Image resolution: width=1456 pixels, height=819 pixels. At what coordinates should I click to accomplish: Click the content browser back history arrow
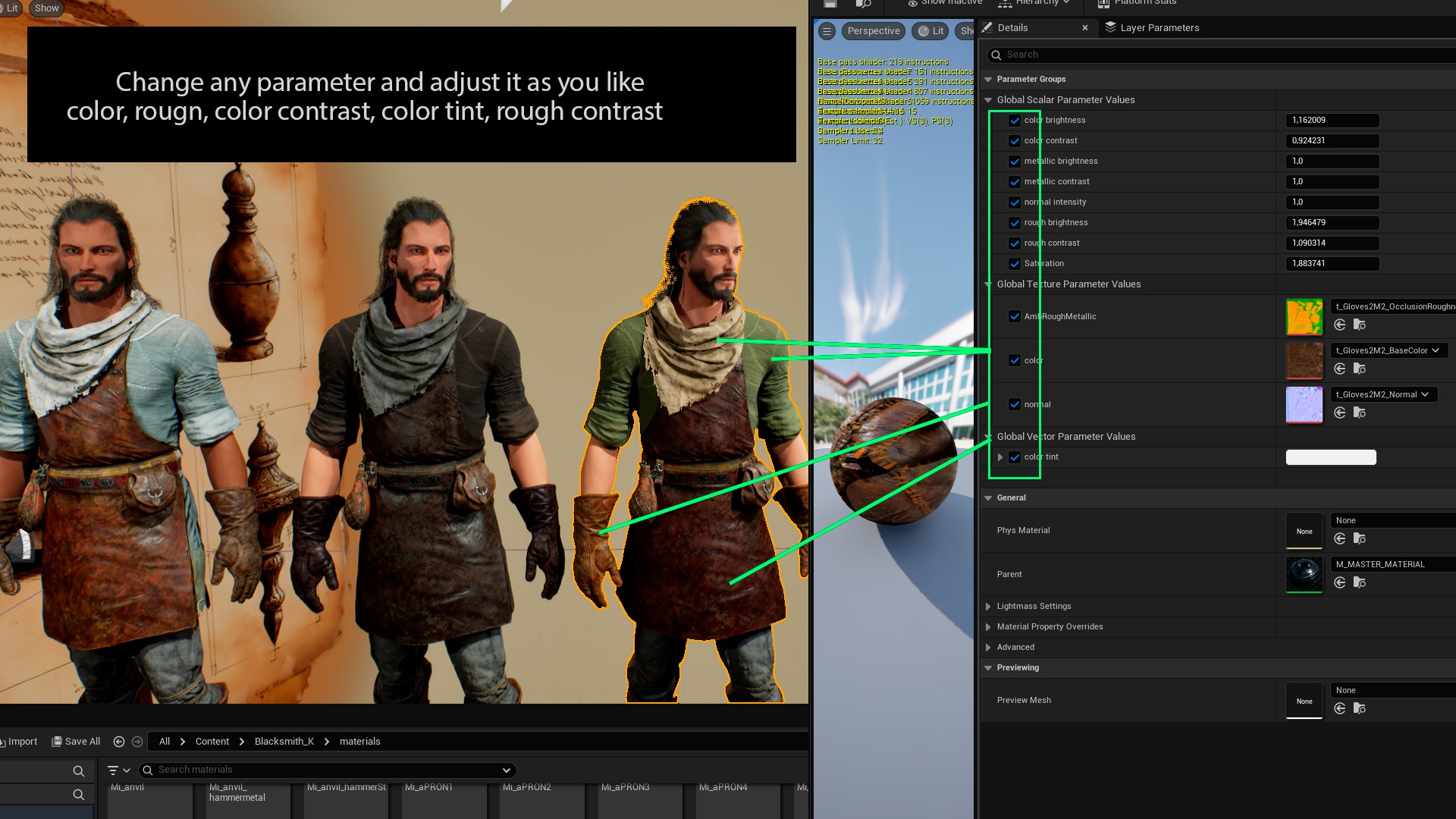(119, 742)
